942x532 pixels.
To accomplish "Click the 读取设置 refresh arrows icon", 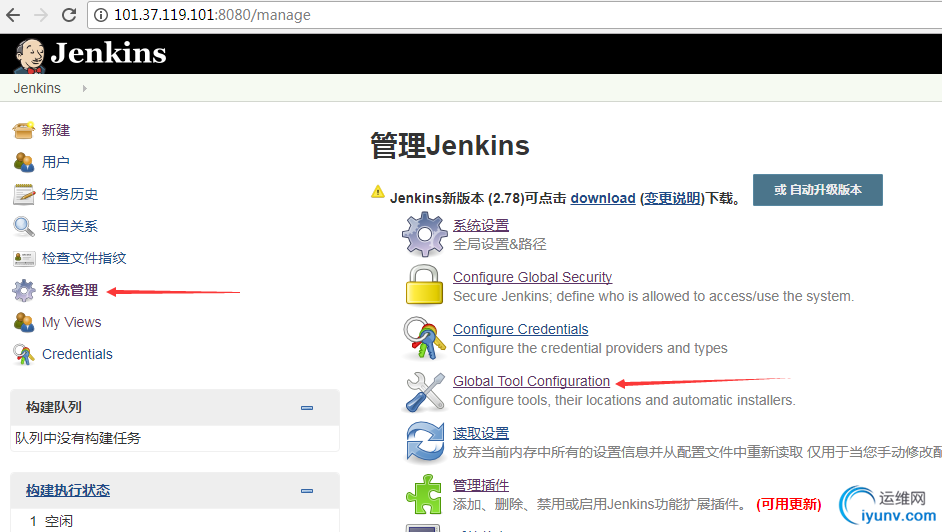I will [x=425, y=443].
